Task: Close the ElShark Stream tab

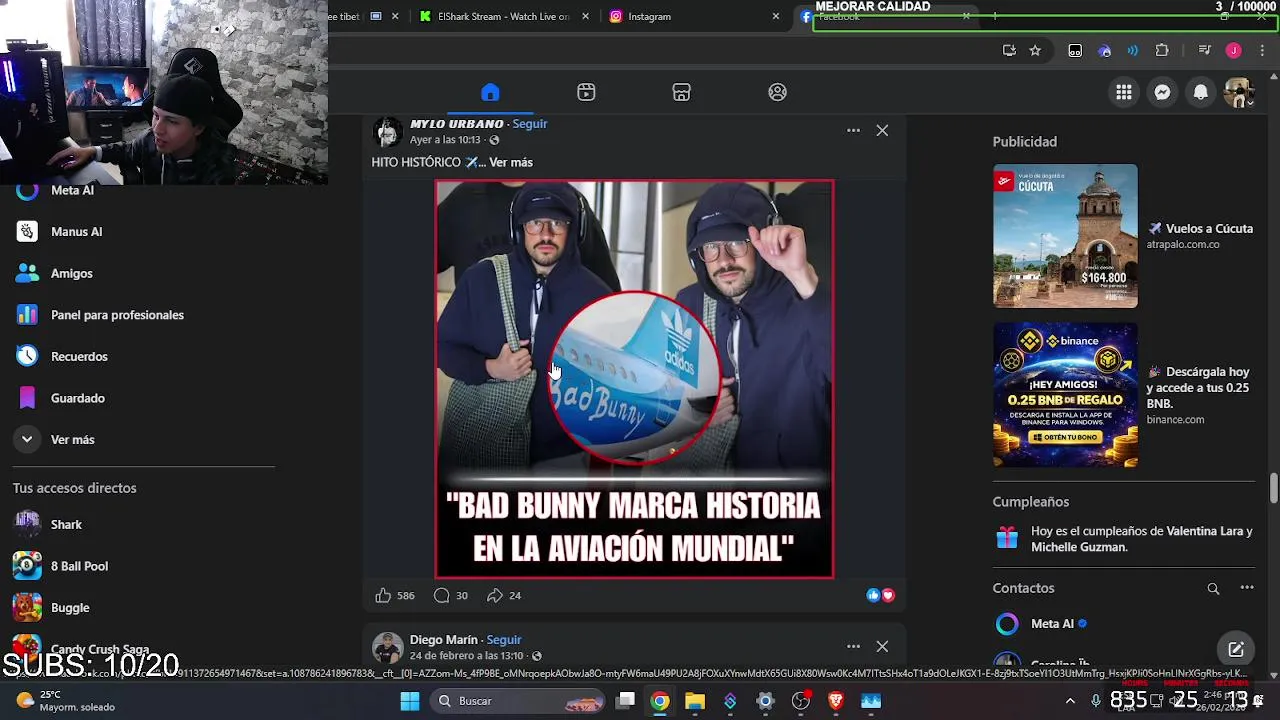Action: tap(585, 16)
